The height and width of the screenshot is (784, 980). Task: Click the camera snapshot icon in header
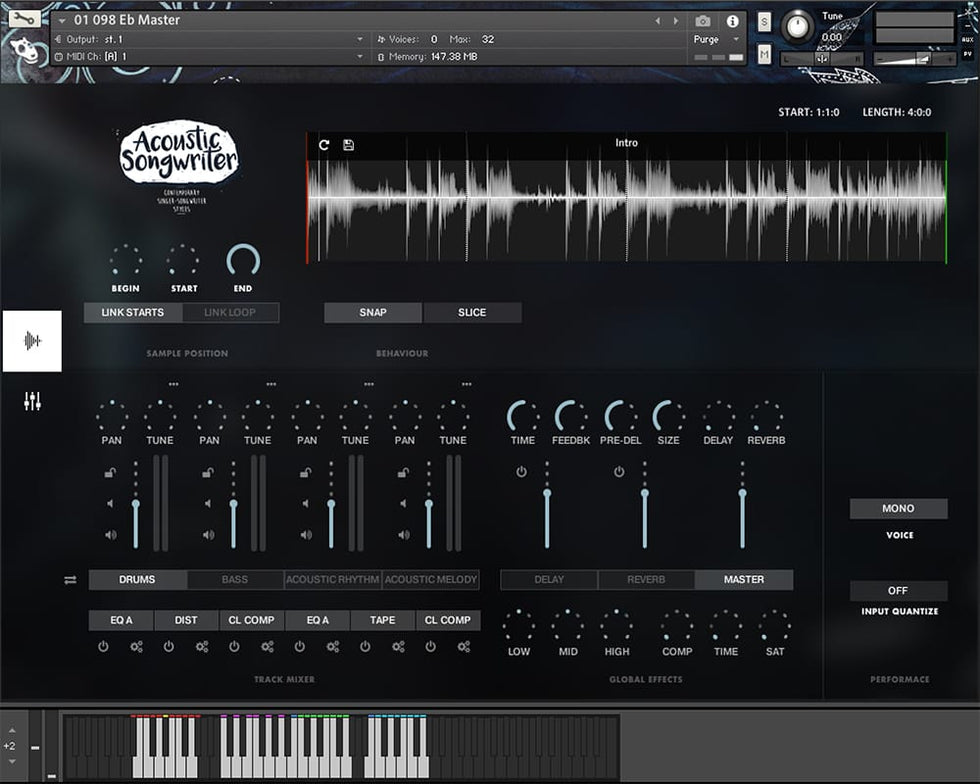[x=703, y=21]
